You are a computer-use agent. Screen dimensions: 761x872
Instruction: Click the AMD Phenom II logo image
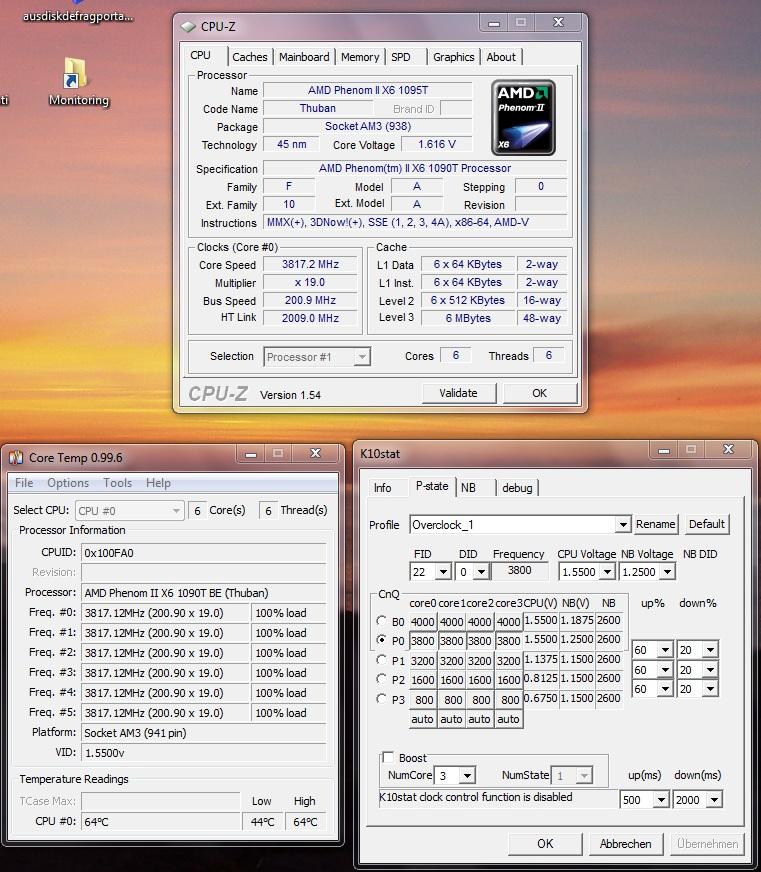(523, 117)
